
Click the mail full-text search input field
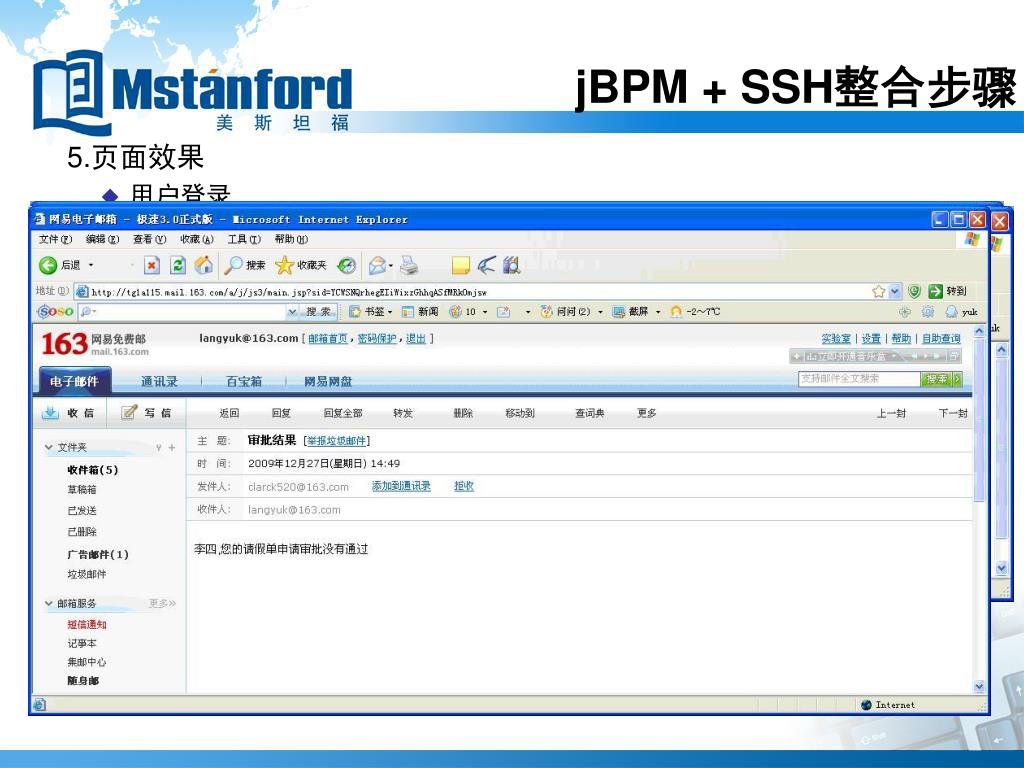859,379
